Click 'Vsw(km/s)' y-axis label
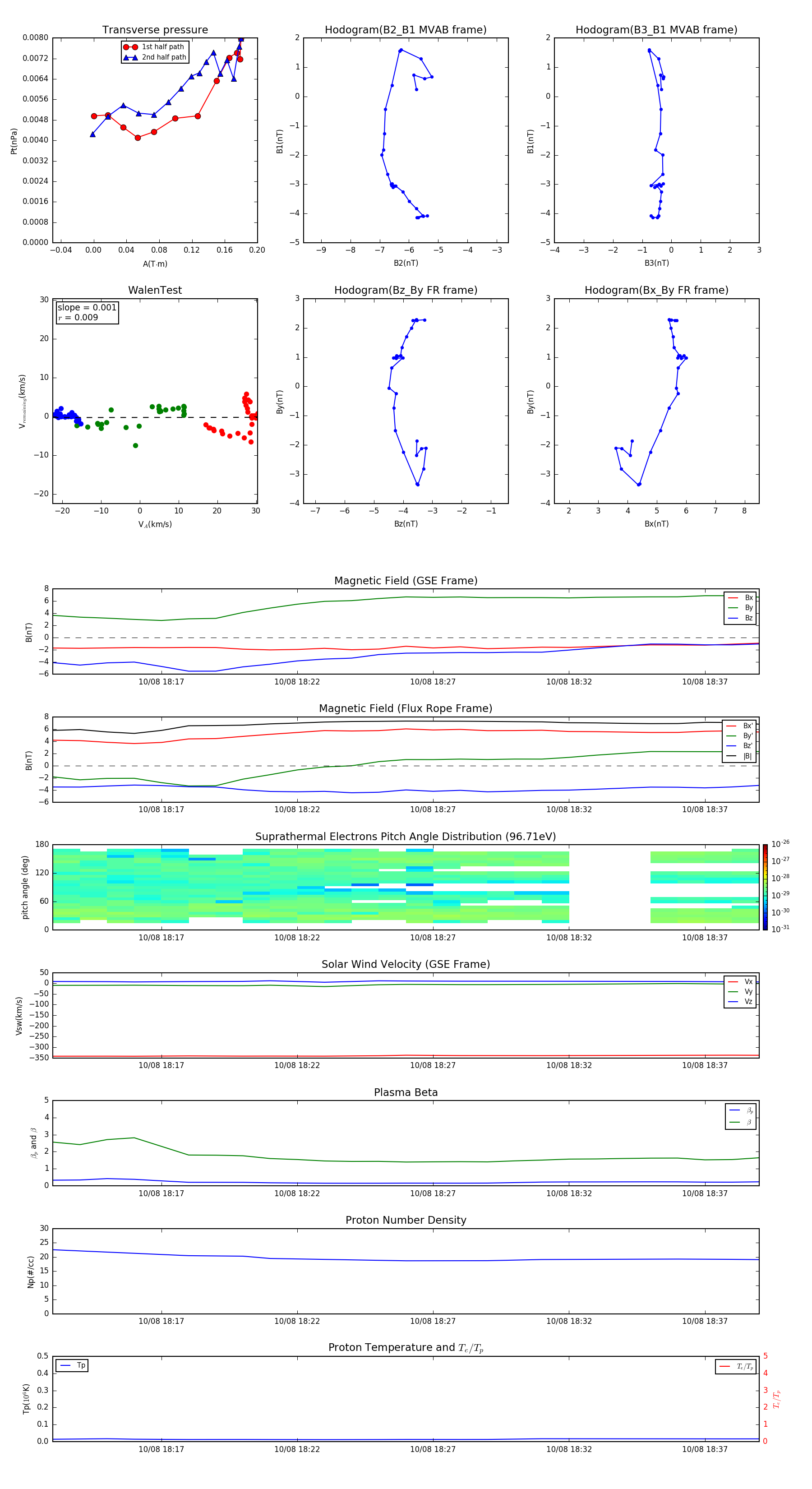 tap(18, 1016)
